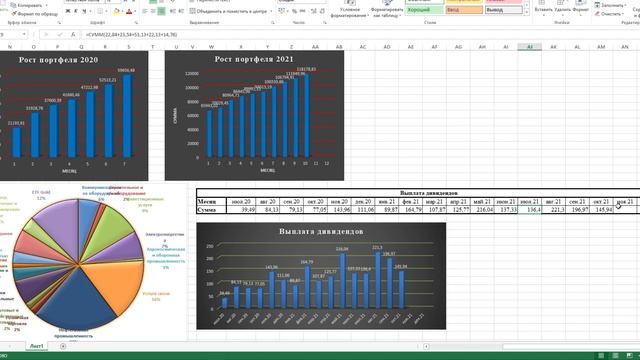Center text horizontally in cell
Viewport: 640px width, 360px height.
click(153, 11)
